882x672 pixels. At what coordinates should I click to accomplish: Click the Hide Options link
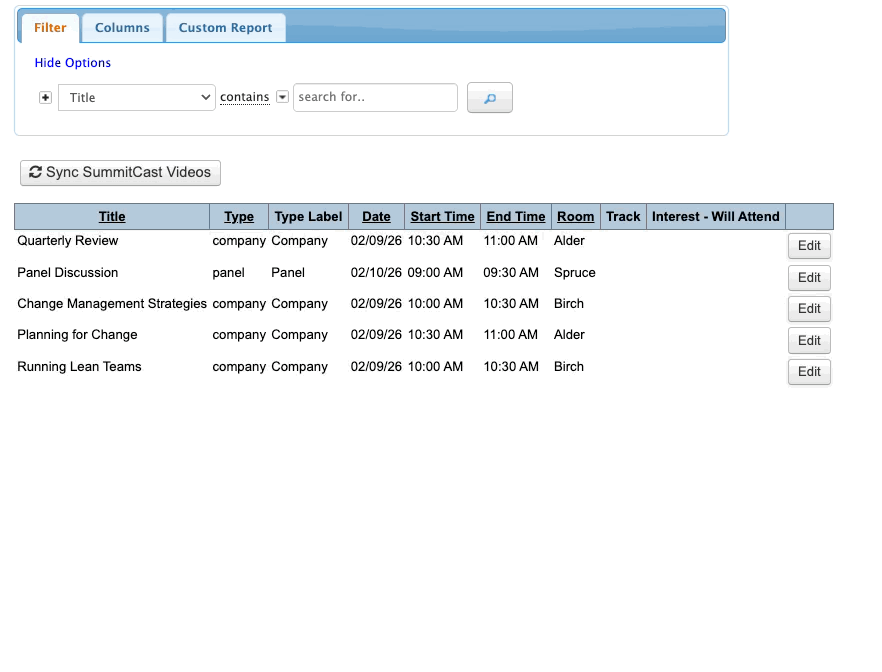(x=73, y=63)
